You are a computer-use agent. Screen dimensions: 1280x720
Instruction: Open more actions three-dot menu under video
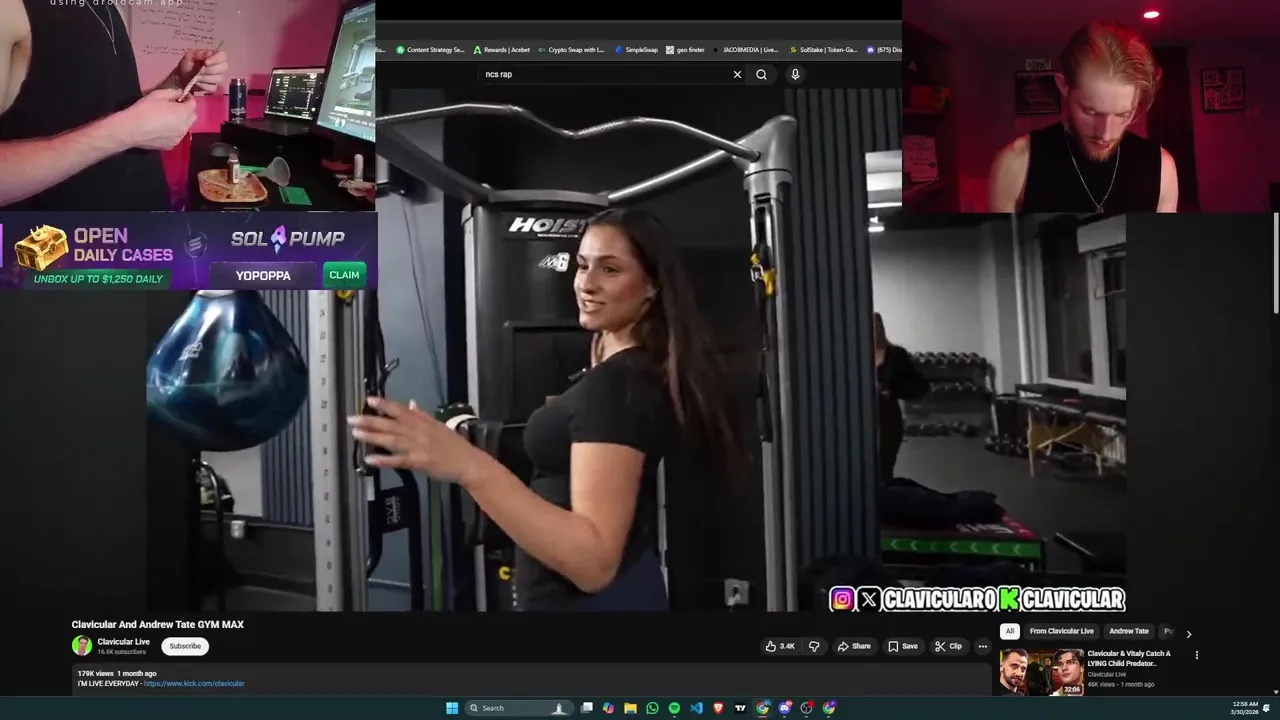[x=982, y=646]
